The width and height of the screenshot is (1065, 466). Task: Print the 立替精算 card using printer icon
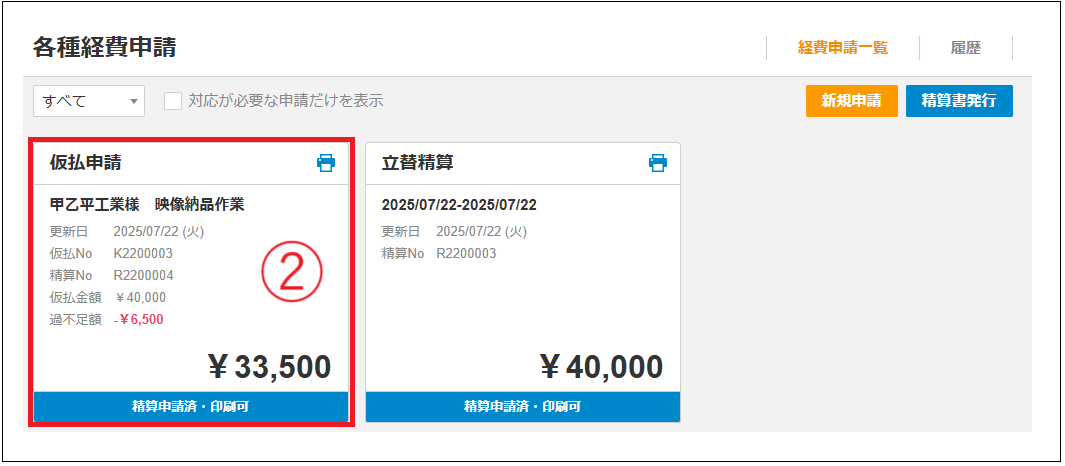pyautogui.click(x=657, y=163)
